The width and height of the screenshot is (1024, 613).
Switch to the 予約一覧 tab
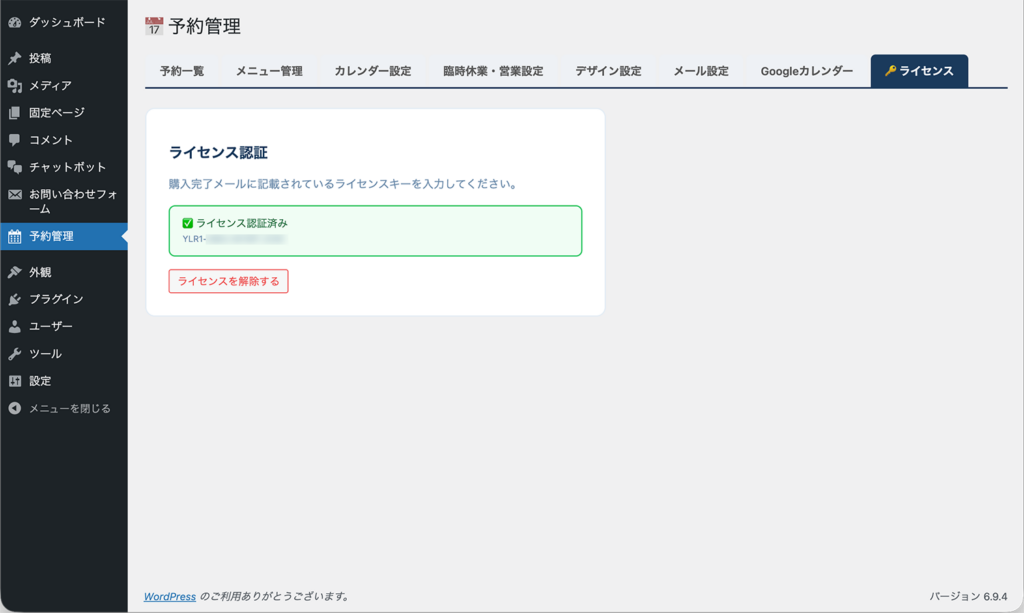tap(183, 71)
